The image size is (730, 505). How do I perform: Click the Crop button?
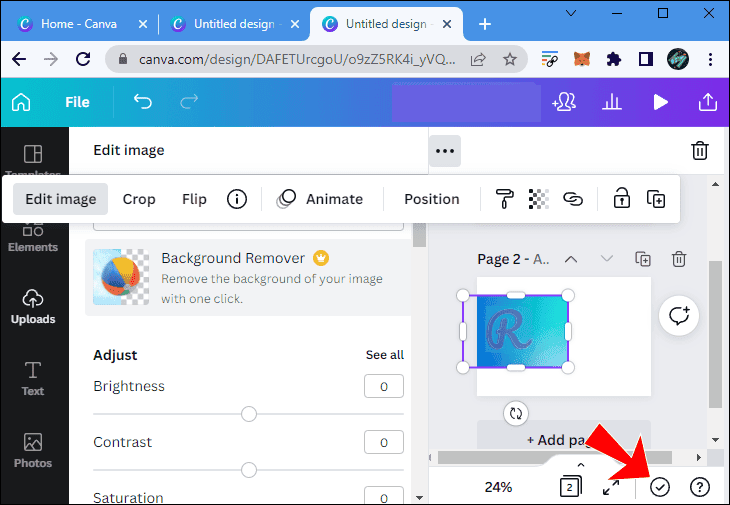point(139,199)
